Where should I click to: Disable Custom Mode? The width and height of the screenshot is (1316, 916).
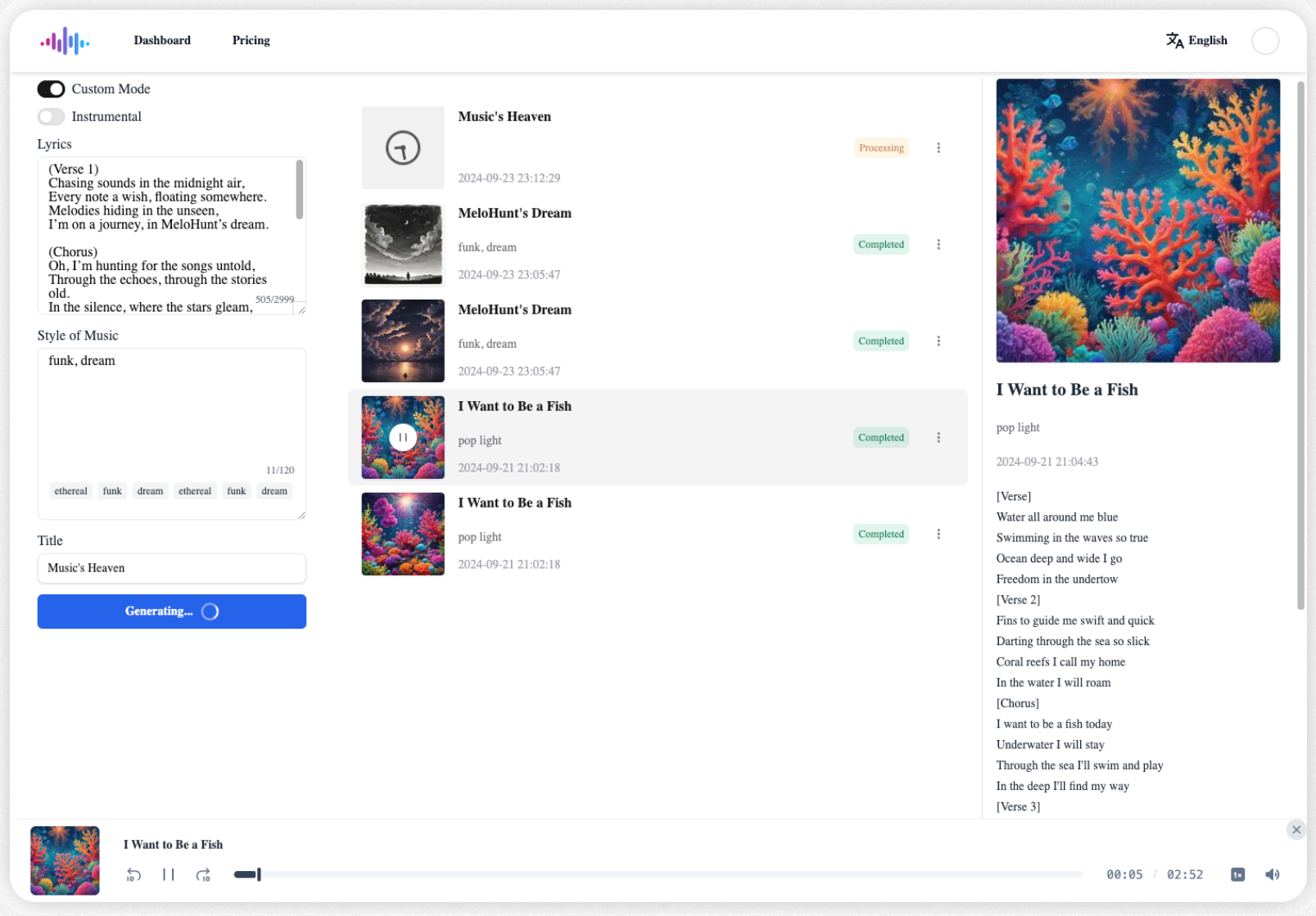point(51,88)
